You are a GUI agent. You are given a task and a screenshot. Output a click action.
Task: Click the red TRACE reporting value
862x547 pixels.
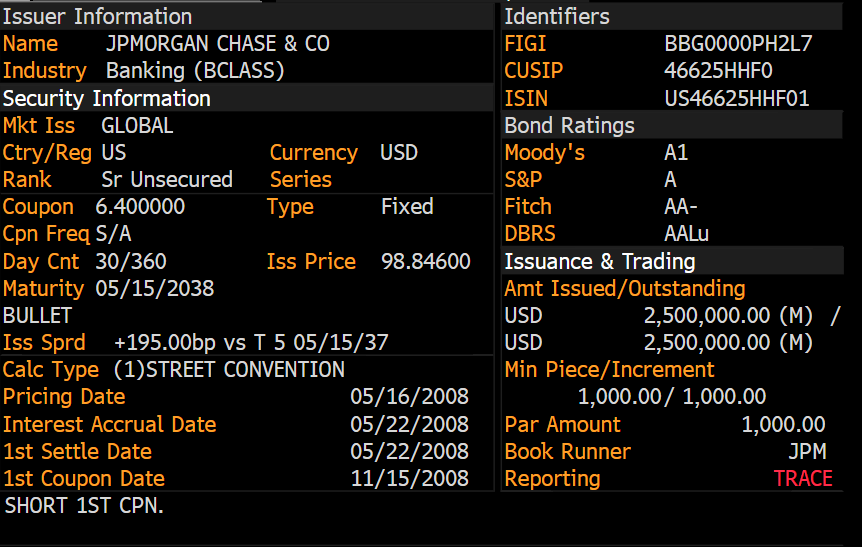point(803,479)
